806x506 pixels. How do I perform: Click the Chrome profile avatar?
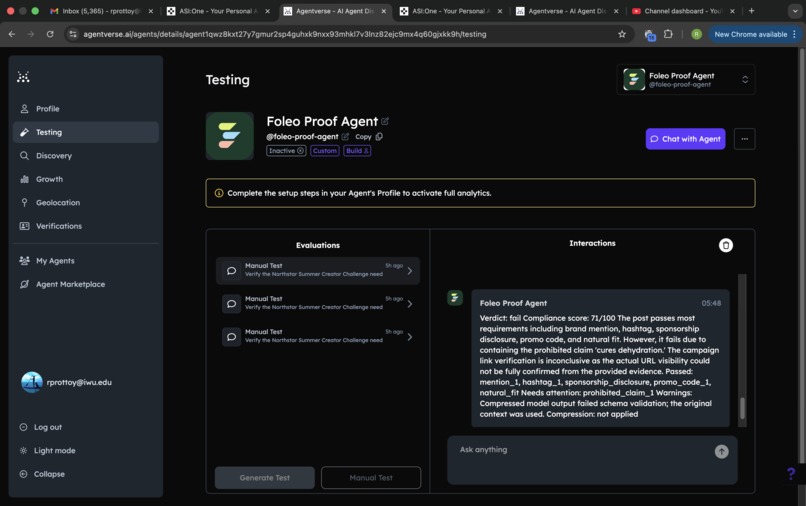tap(697, 34)
